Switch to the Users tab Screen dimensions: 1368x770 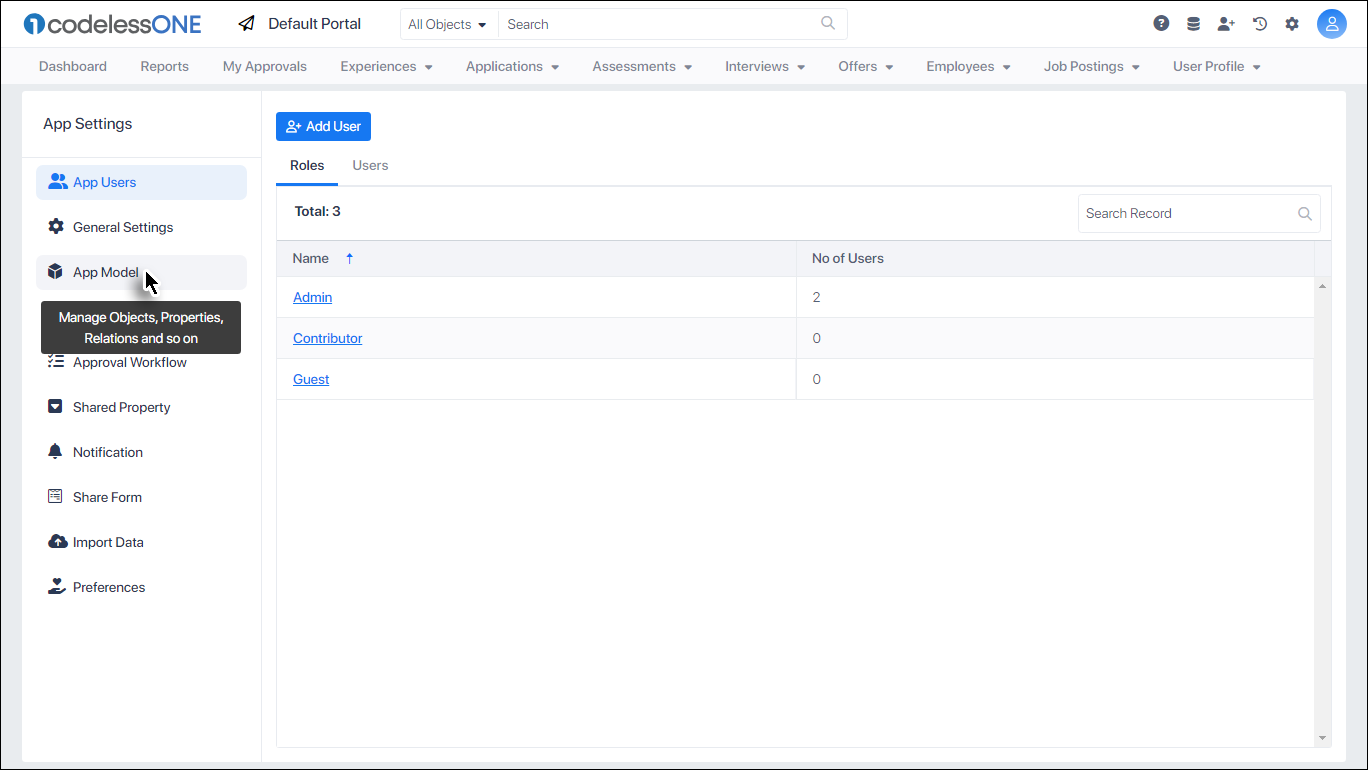(x=370, y=165)
